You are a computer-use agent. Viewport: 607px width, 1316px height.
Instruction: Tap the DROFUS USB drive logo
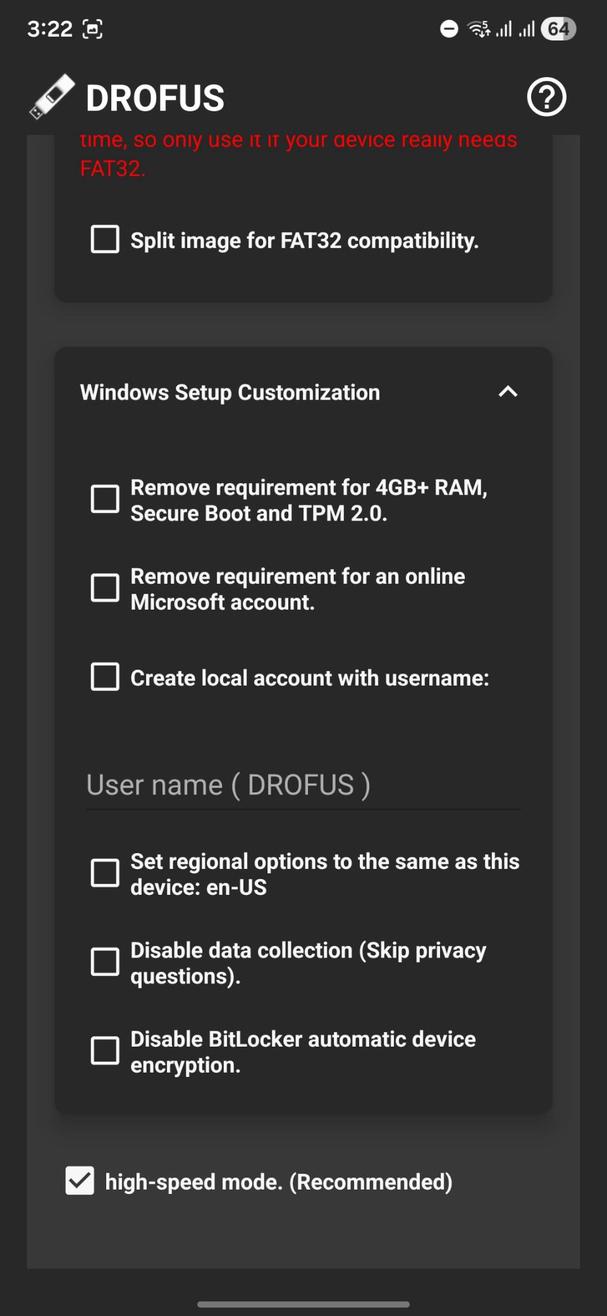[x=50, y=95]
